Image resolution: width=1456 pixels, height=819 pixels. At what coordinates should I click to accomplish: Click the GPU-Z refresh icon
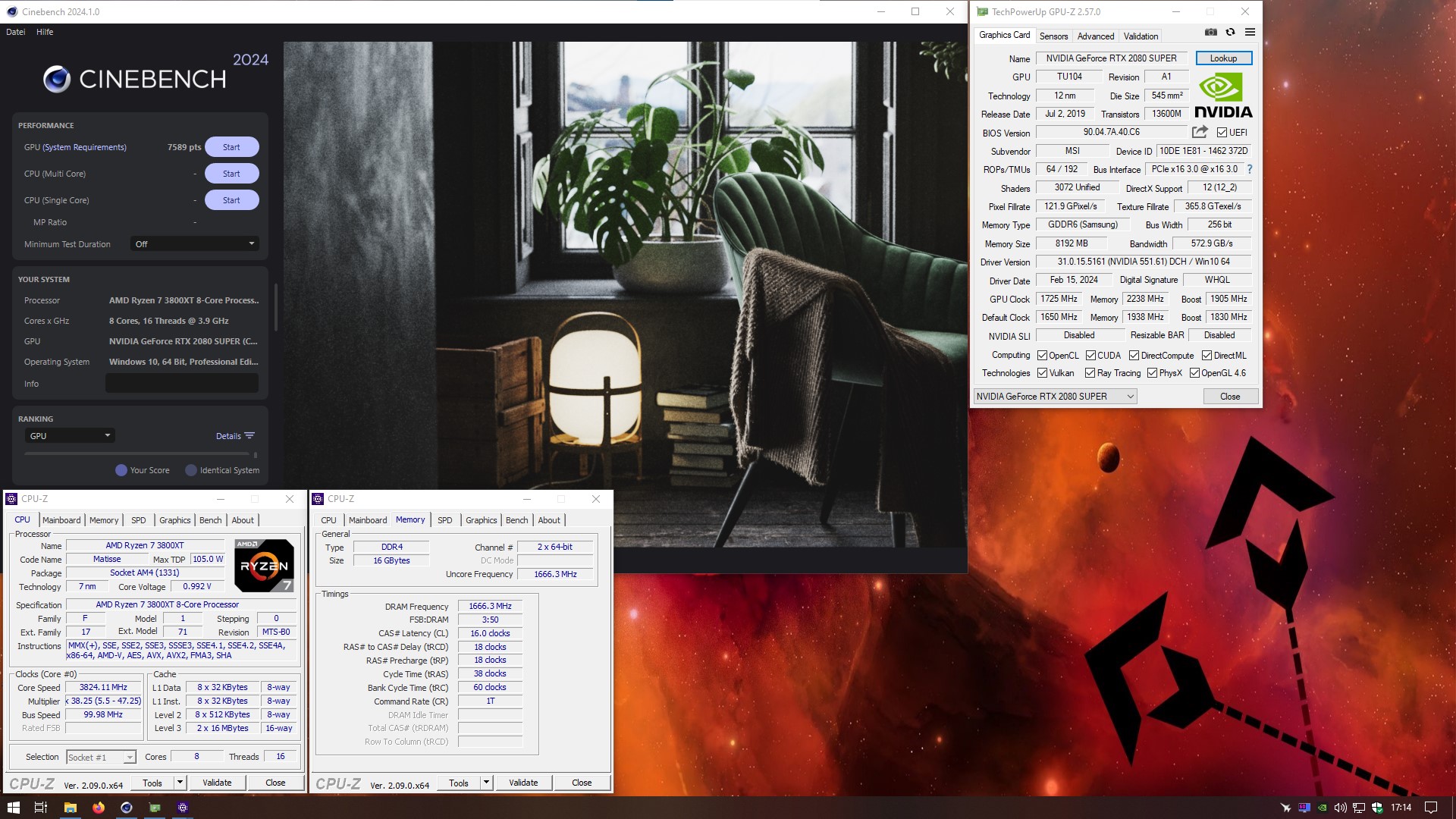coord(1230,32)
